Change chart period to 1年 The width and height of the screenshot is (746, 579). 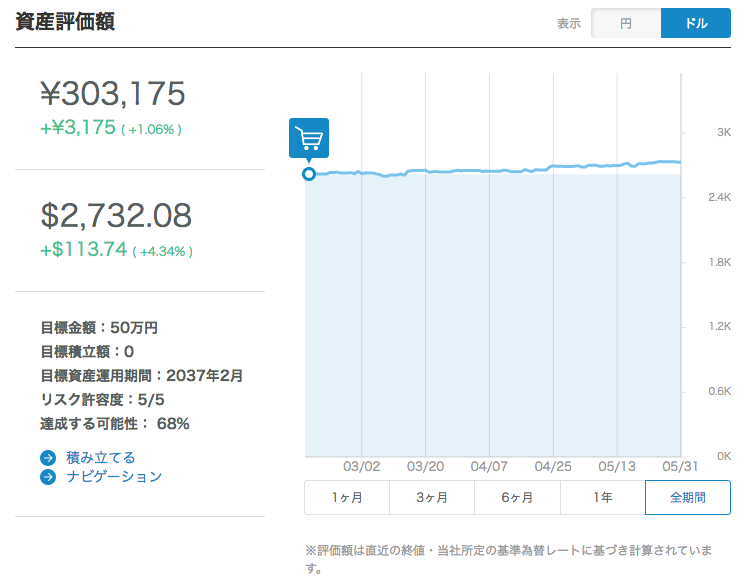tap(602, 497)
